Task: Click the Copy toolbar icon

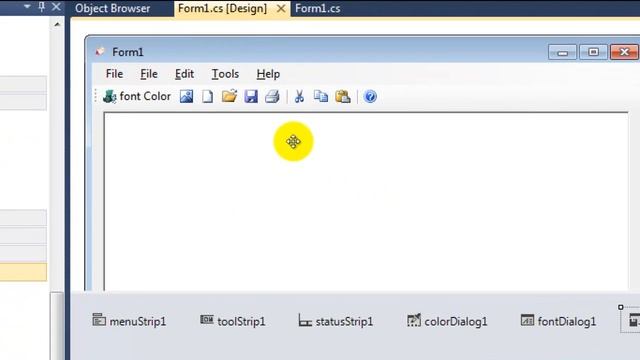Action: tap(321, 96)
